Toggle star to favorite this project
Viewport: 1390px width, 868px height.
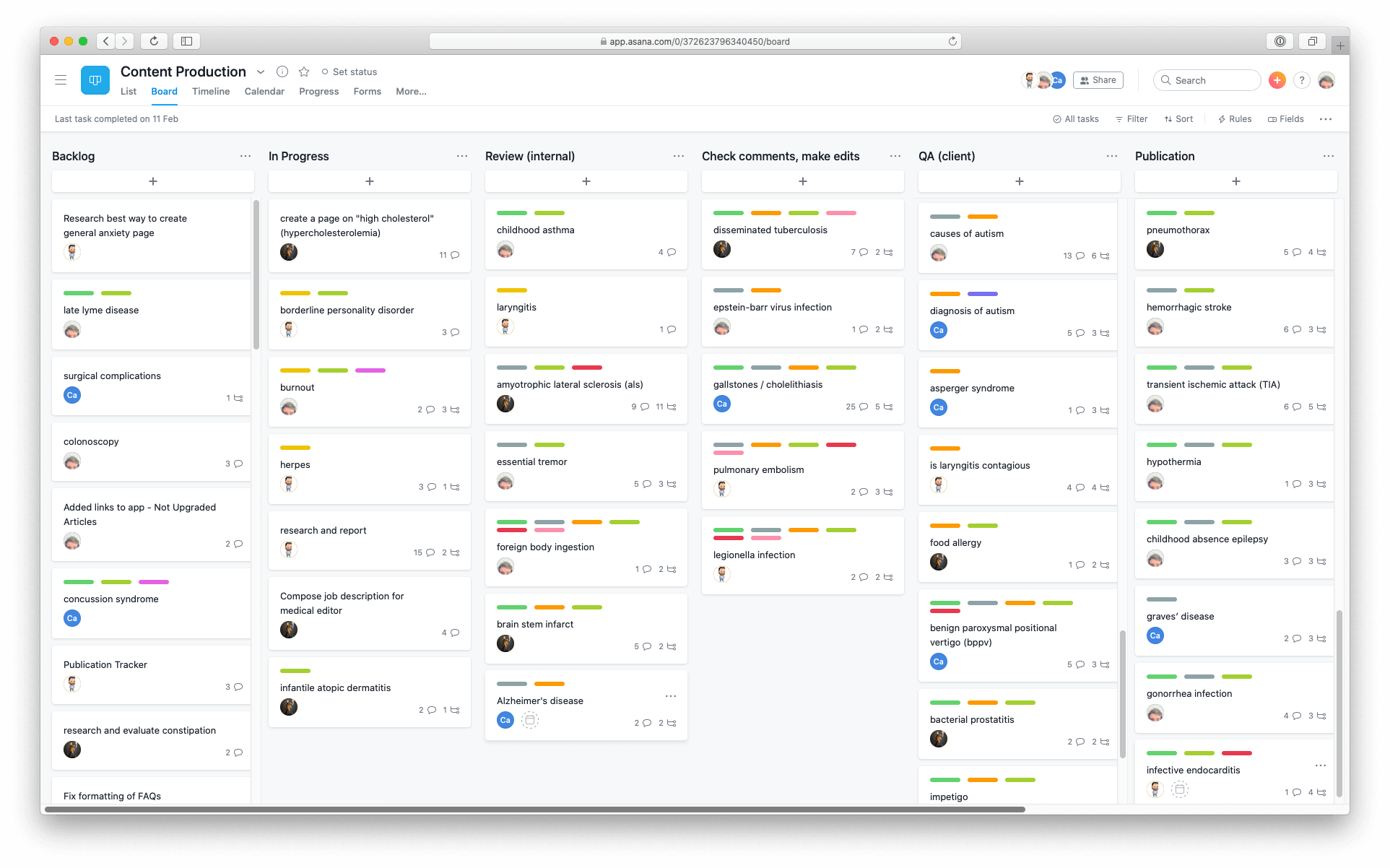tap(304, 71)
